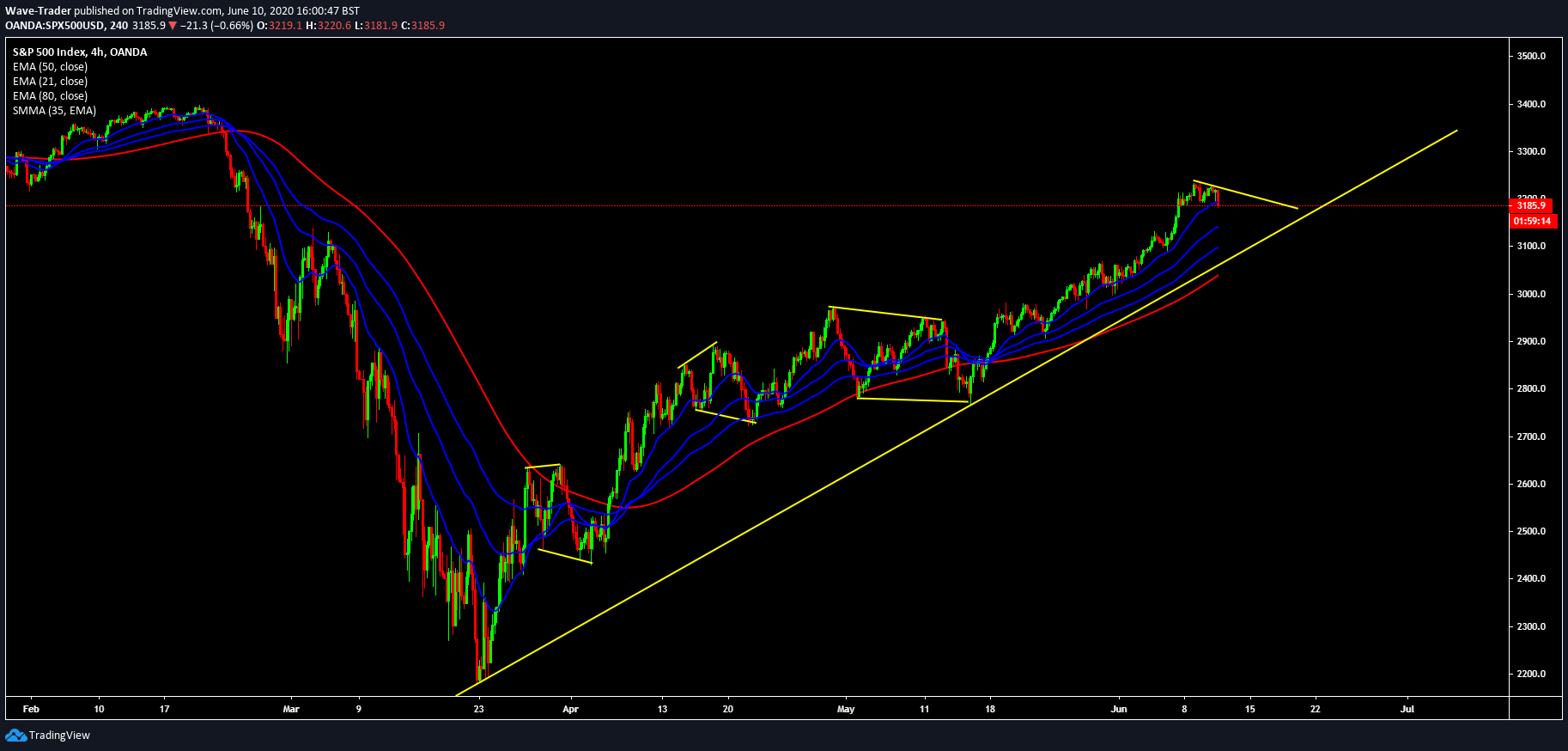This screenshot has height=751, width=1568.
Task: Click the −21.3 (−0.66%) change value
Action: [217, 26]
